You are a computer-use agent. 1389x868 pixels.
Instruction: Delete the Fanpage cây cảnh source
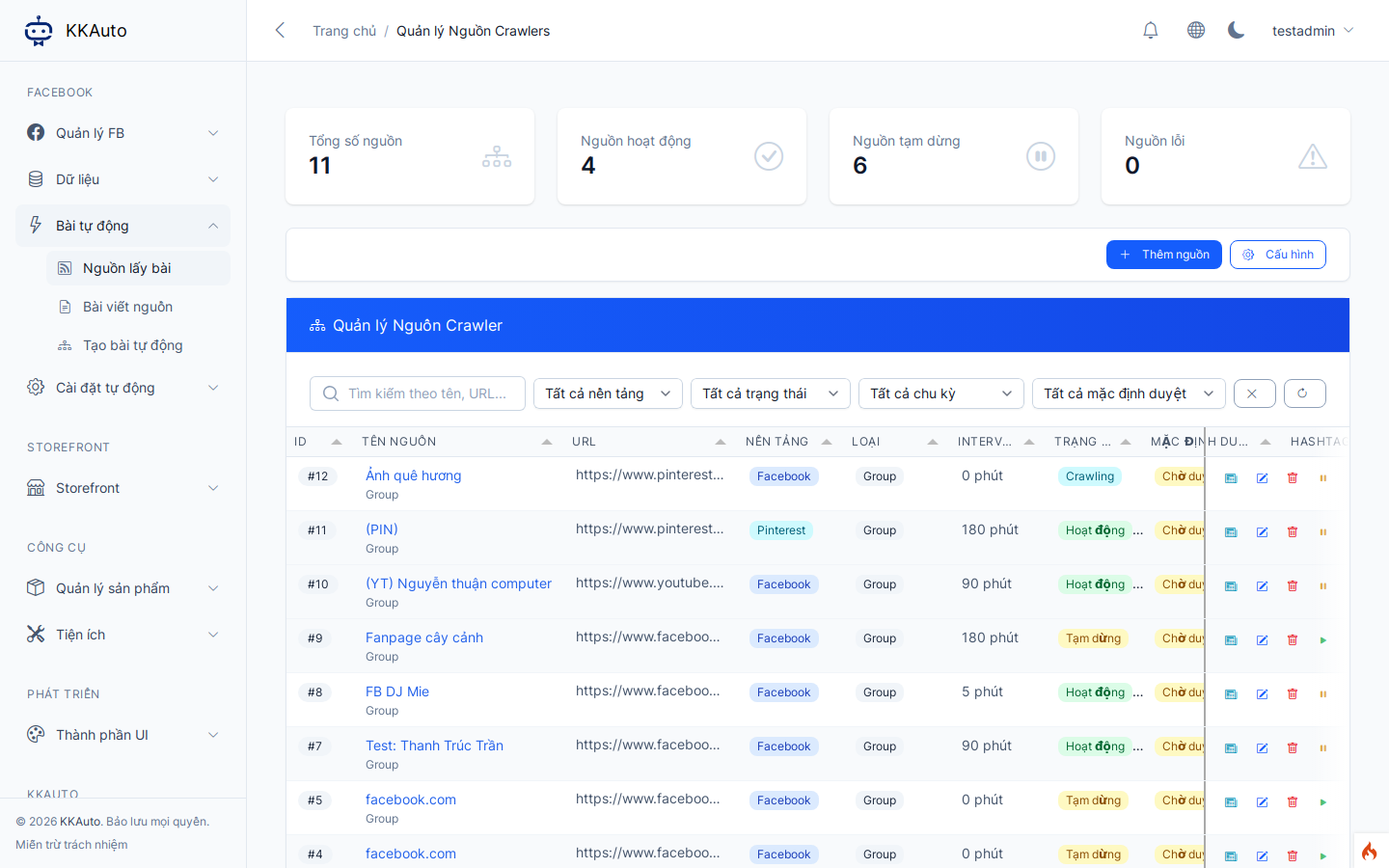pos(1293,640)
